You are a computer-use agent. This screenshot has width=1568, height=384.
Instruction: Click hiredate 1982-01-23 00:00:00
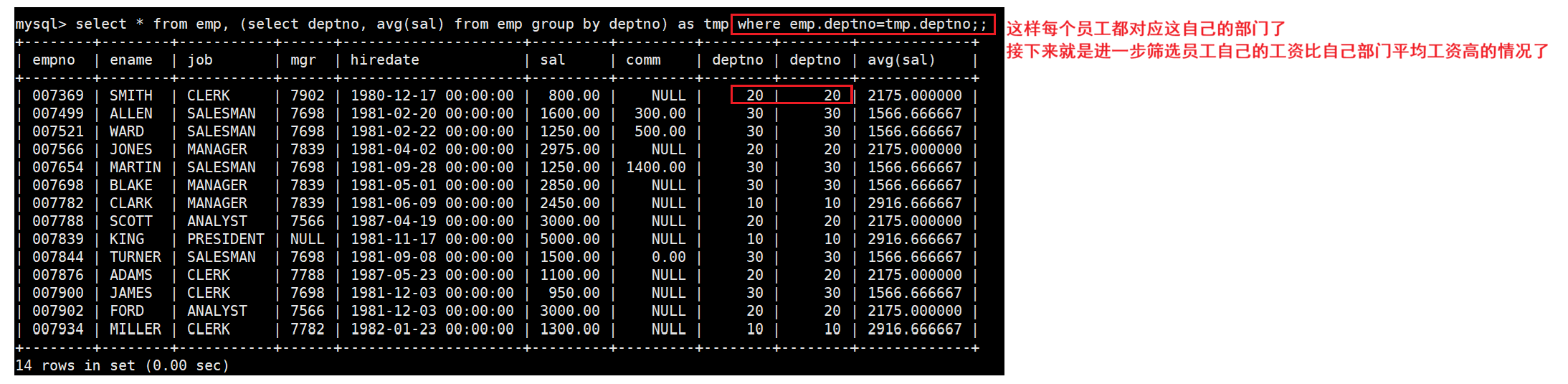coord(432,329)
